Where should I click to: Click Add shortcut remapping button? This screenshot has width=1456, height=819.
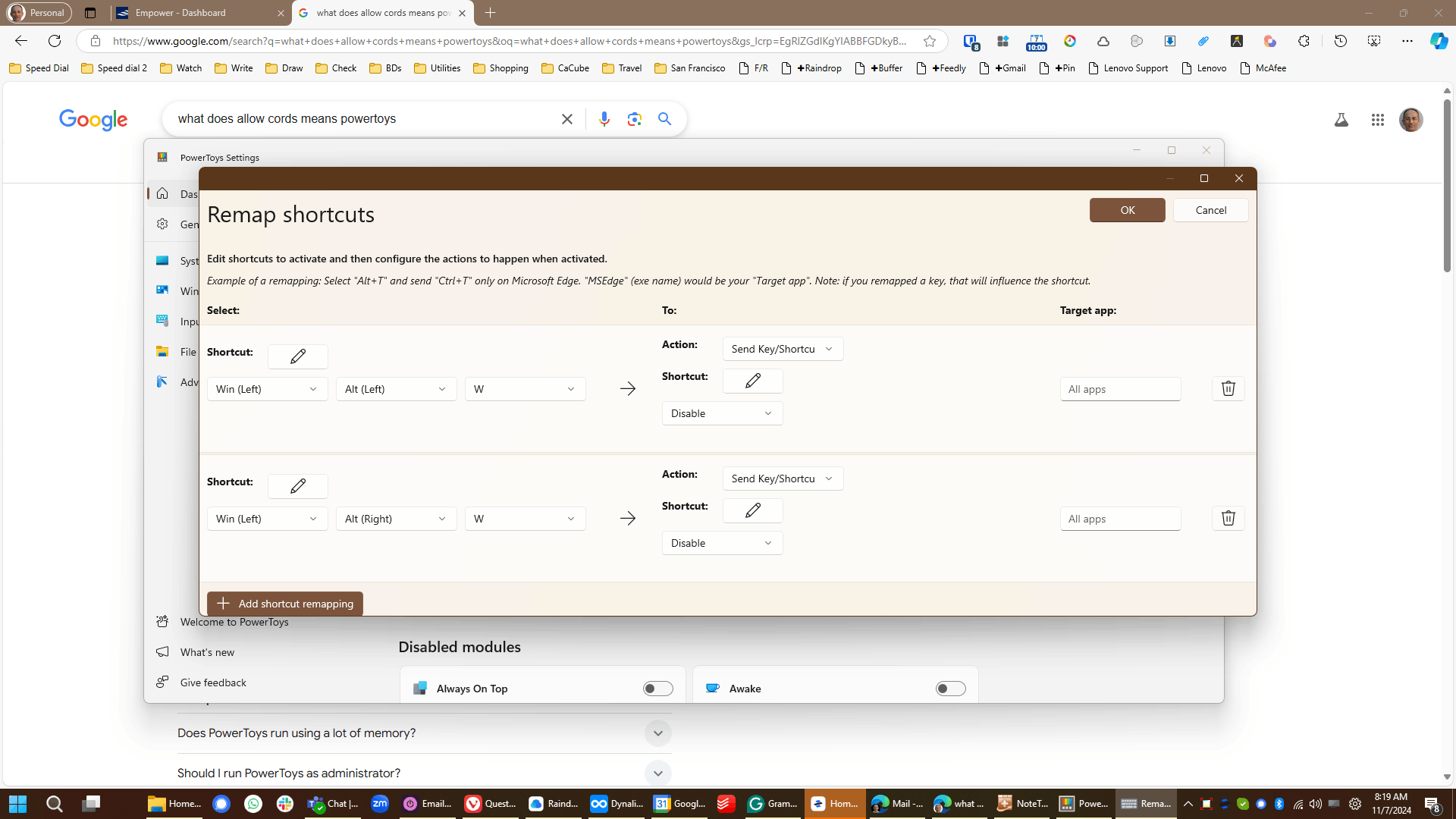click(x=285, y=604)
